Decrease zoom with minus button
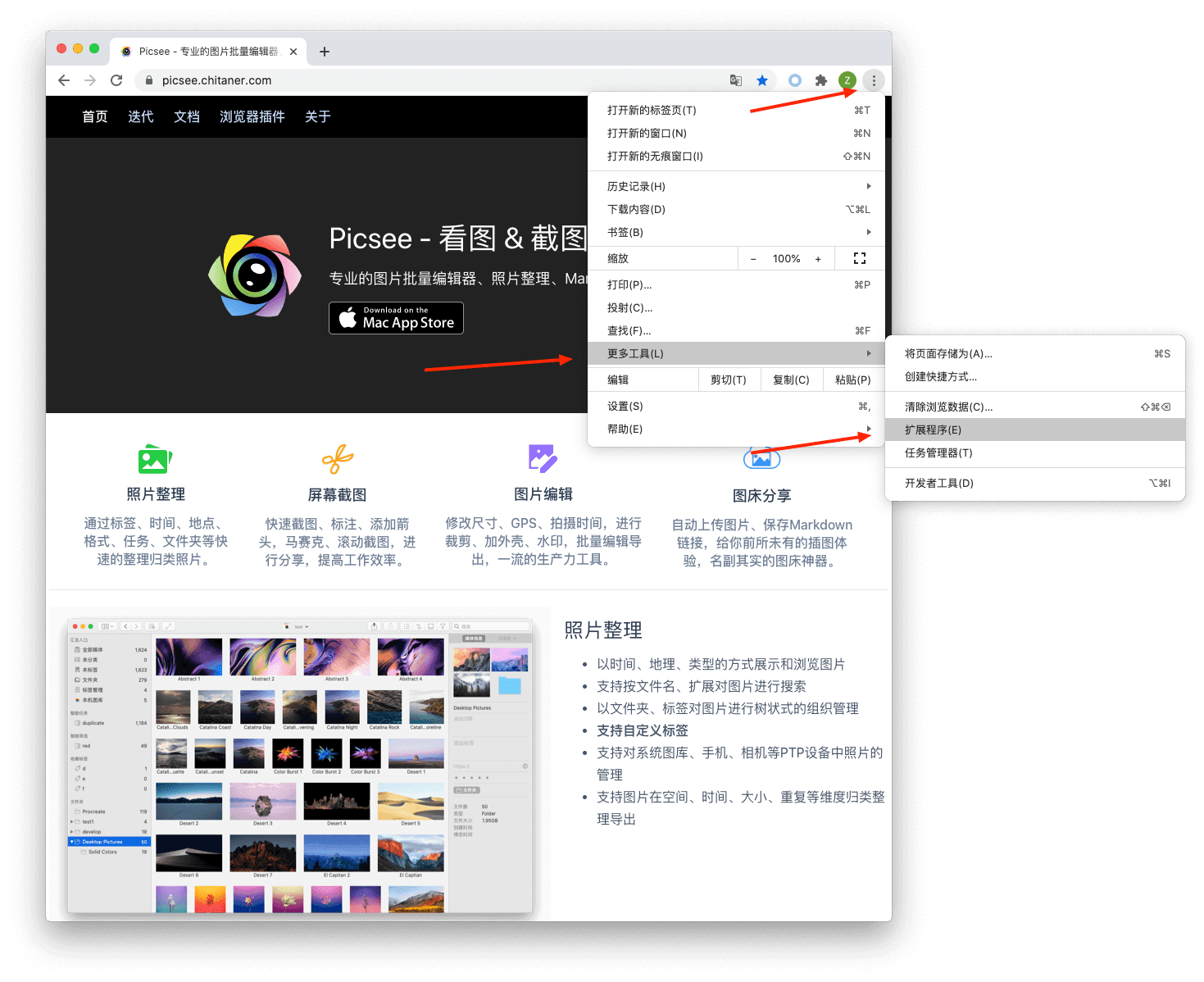The height and width of the screenshot is (982, 1204). [x=753, y=259]
